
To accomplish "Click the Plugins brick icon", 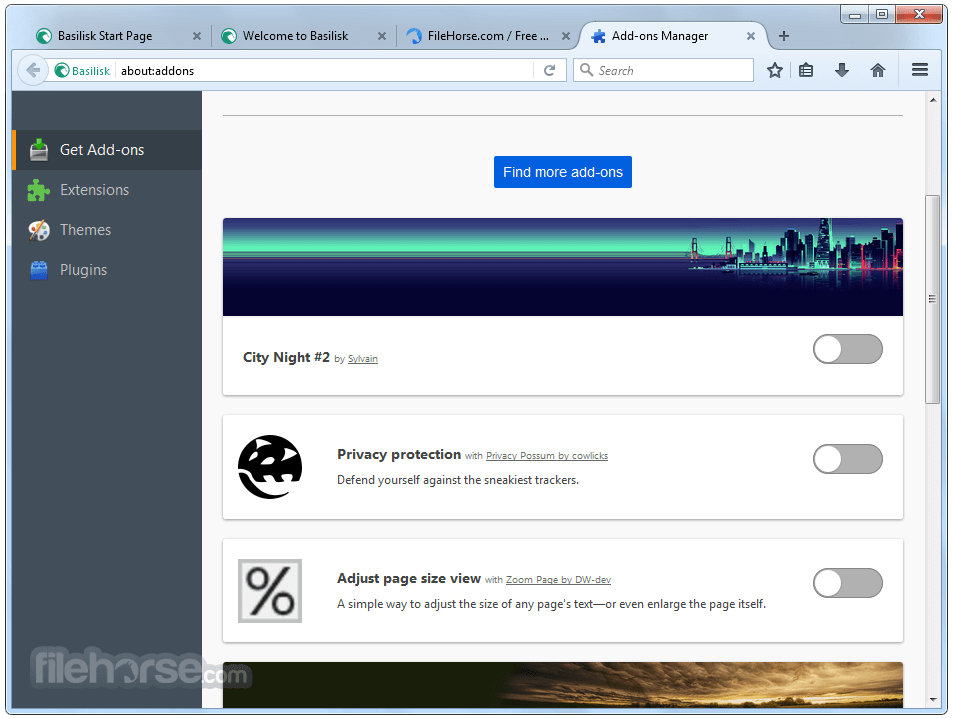I will tap(39, 270).
